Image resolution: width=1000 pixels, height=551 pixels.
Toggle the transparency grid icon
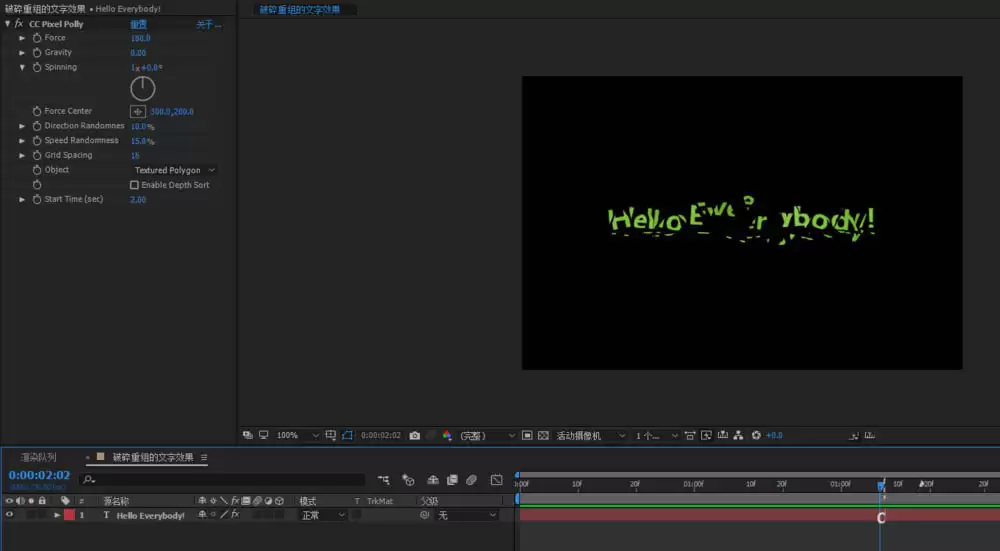point(543,436)
